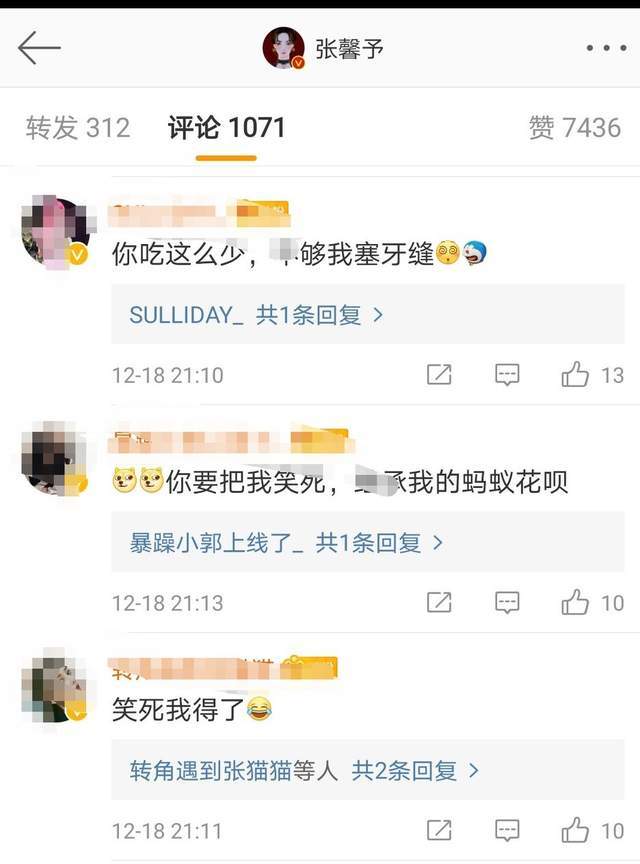Open the three-dot more options menu

(x=606, y=48)
